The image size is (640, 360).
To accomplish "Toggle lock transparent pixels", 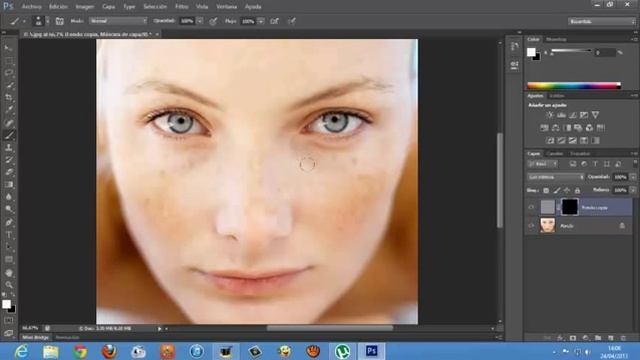I will (x=546, y=190).
